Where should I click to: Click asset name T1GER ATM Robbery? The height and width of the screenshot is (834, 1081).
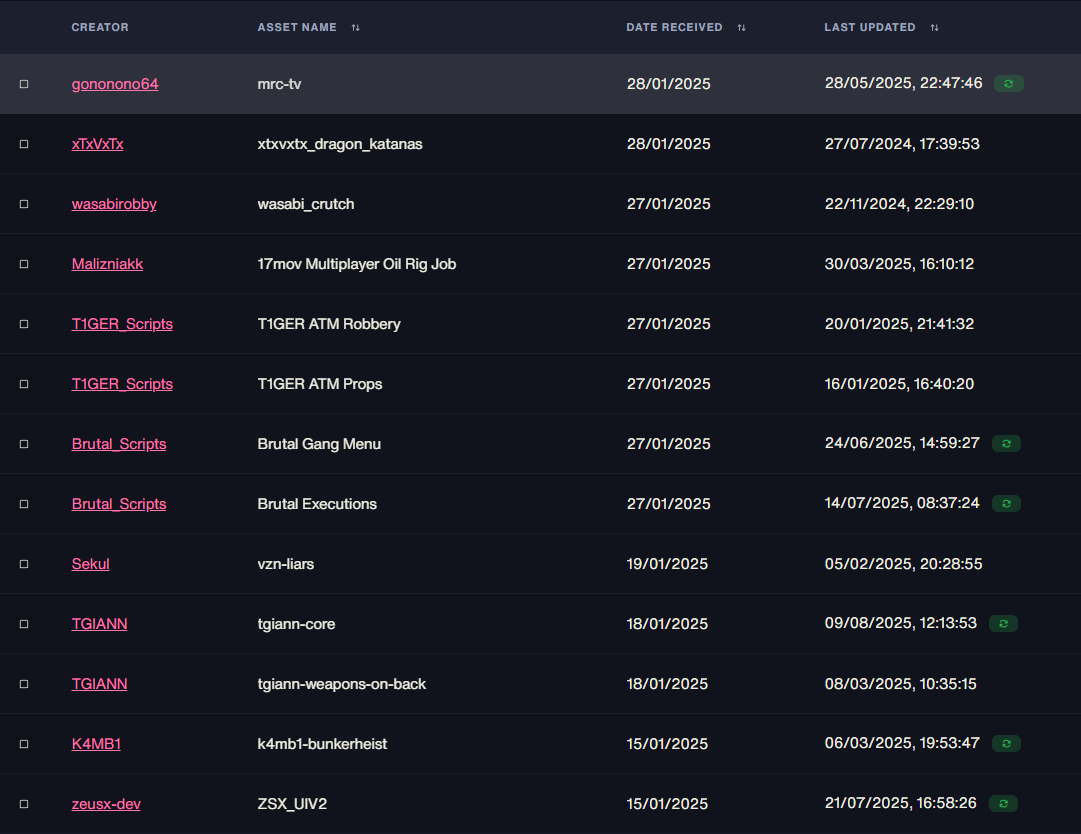[329, 324]
